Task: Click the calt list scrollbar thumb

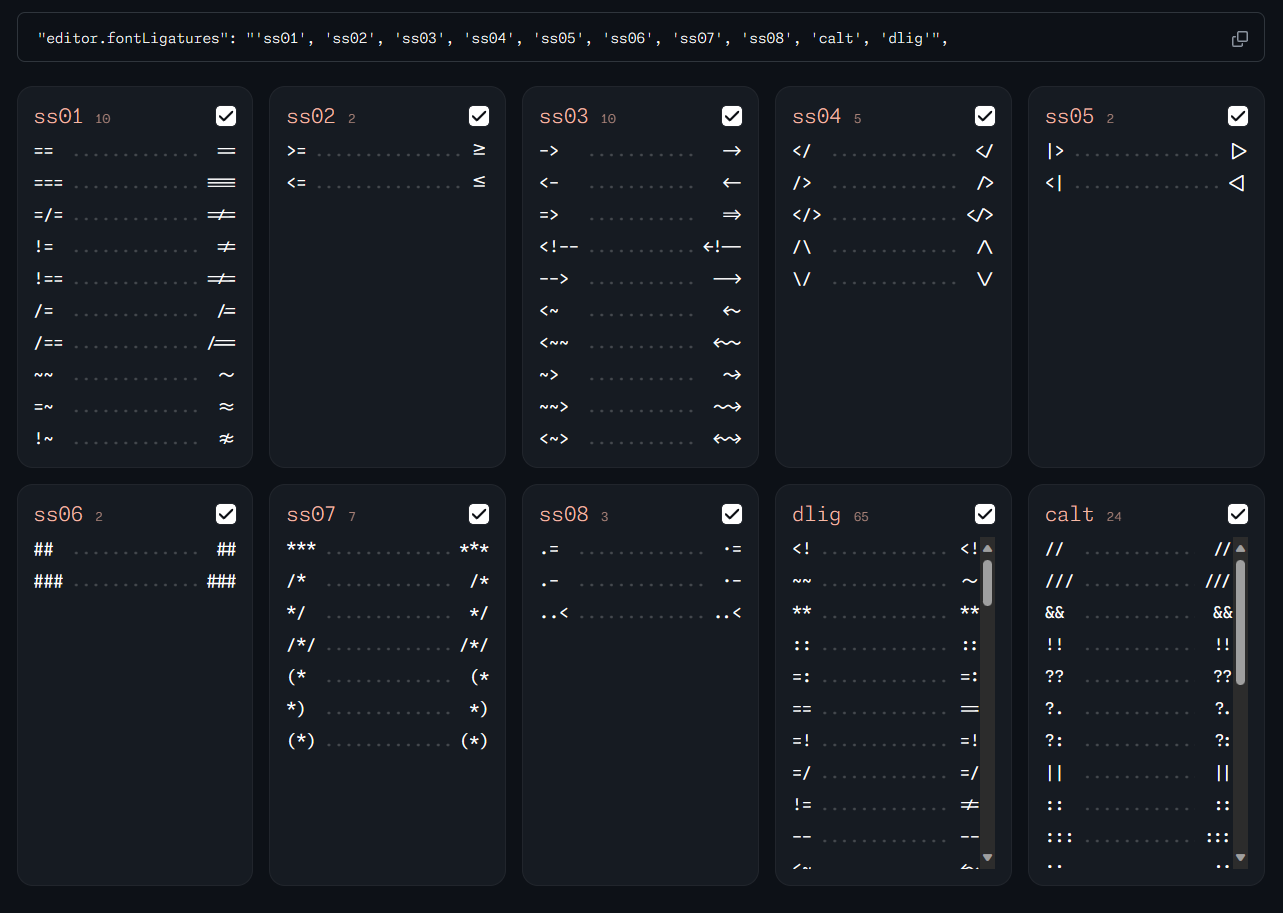Action: 1241,622
